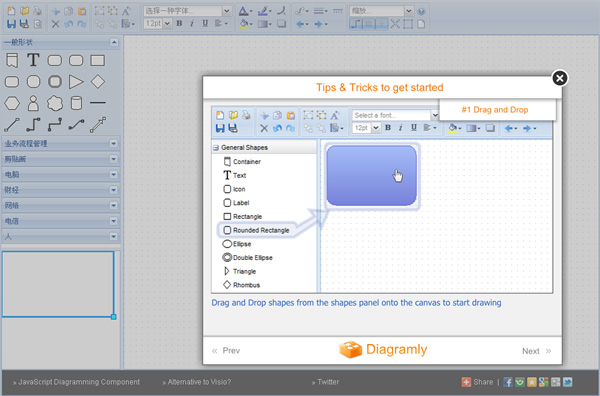Choose the Cylinder shape
The height and width of the screenshot is (396, 600).
pyautogui.click(x=76, y=103)
